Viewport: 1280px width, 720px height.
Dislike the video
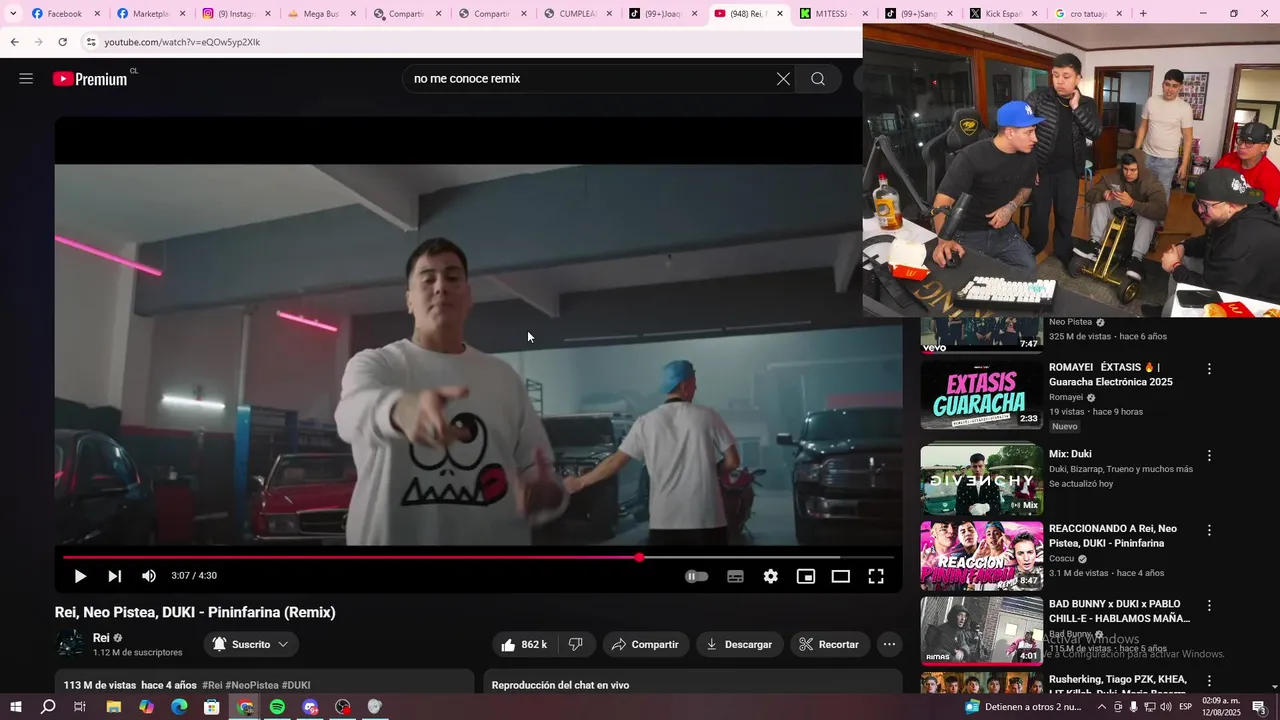[x=576, y=645]
